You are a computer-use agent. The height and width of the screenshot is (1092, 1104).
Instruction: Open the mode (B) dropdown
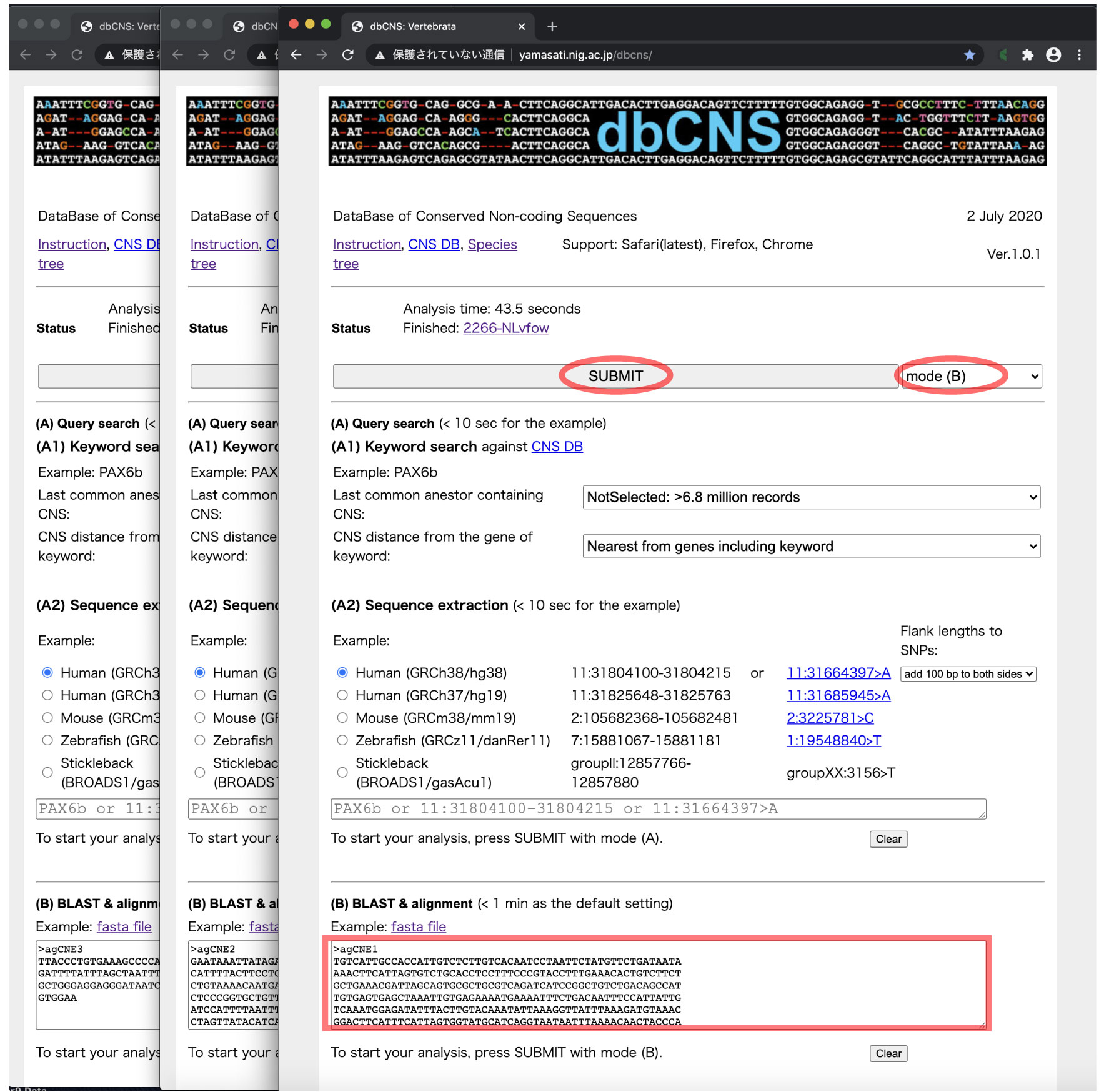[971, 376]
